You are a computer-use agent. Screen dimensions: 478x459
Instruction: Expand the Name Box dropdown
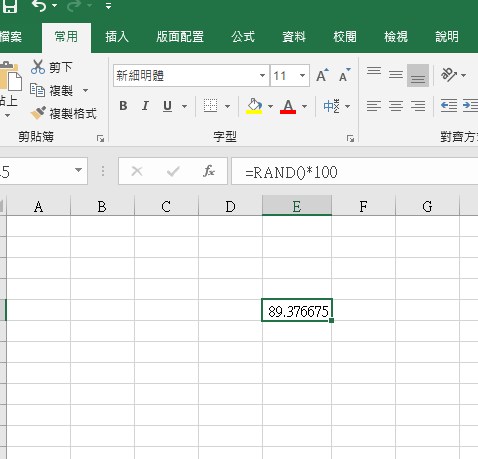coord(78,171)
